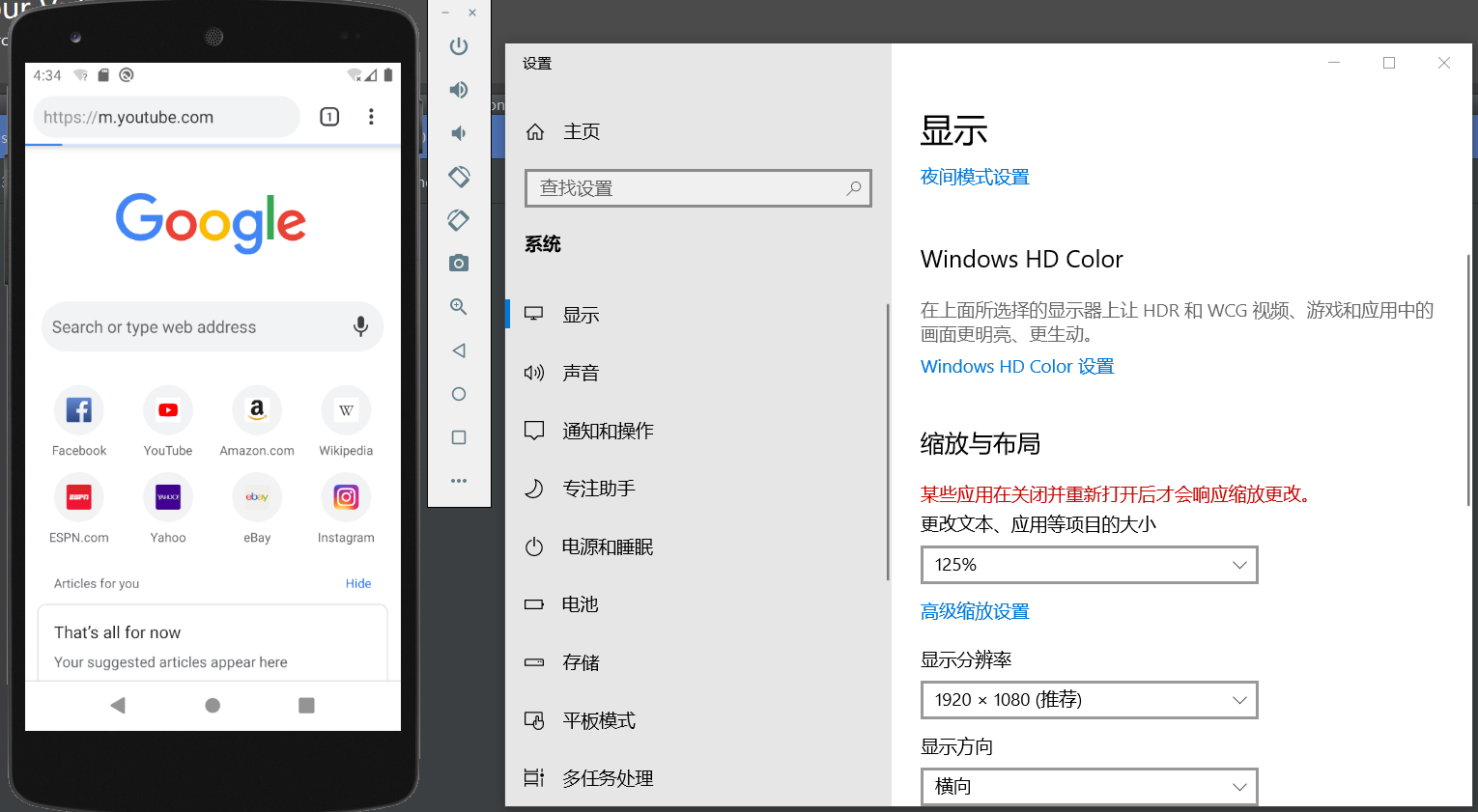Select 专注助手 in settings sidebar
This screenshot has height=812, width=1478.
pyautogui.click(x=697, y=489)
